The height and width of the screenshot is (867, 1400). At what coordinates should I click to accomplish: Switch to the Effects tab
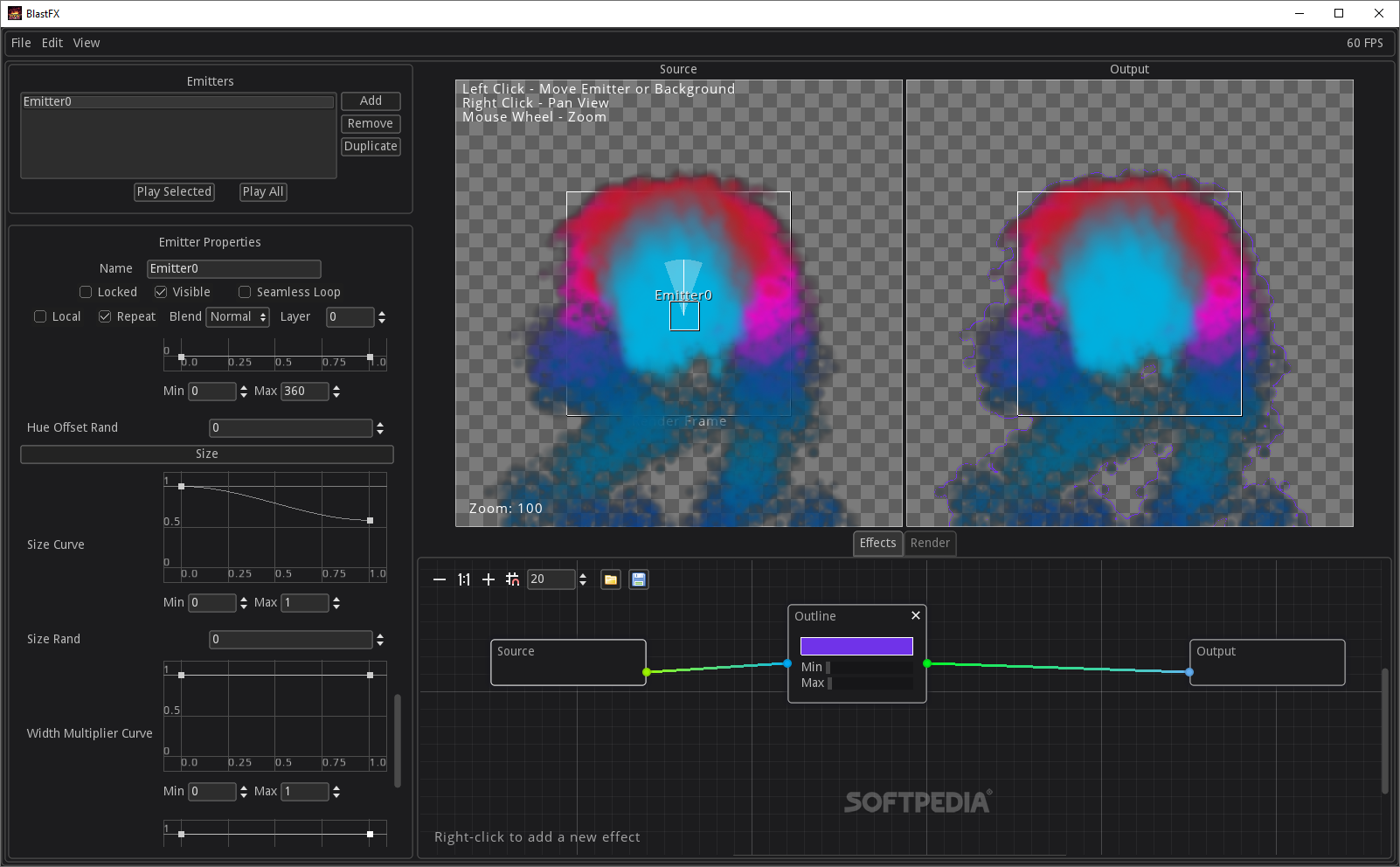pyautogui.click(x=877, y=543)
